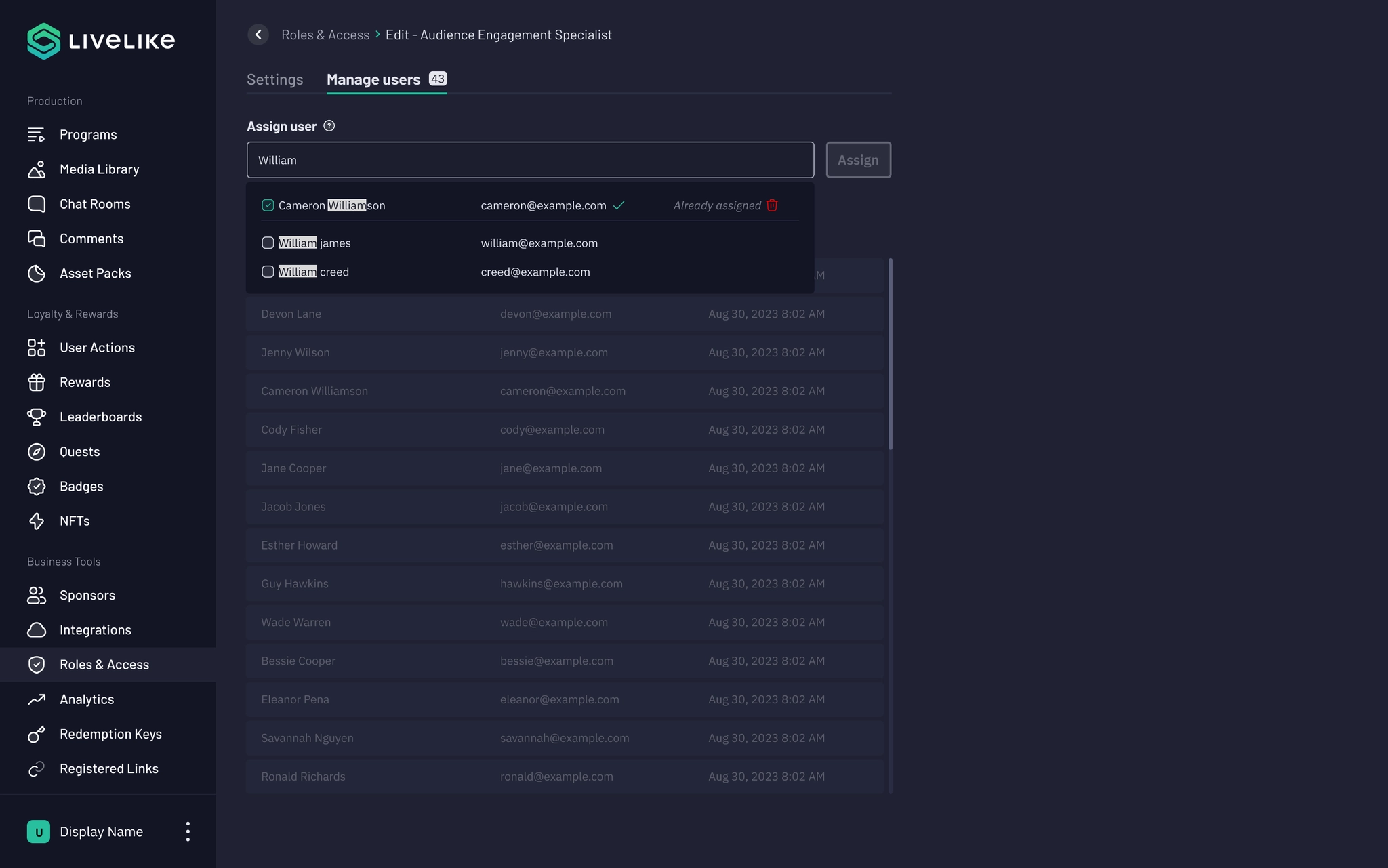Click the Analytics trend icon
1388x868 pixels.
(37, 699)
